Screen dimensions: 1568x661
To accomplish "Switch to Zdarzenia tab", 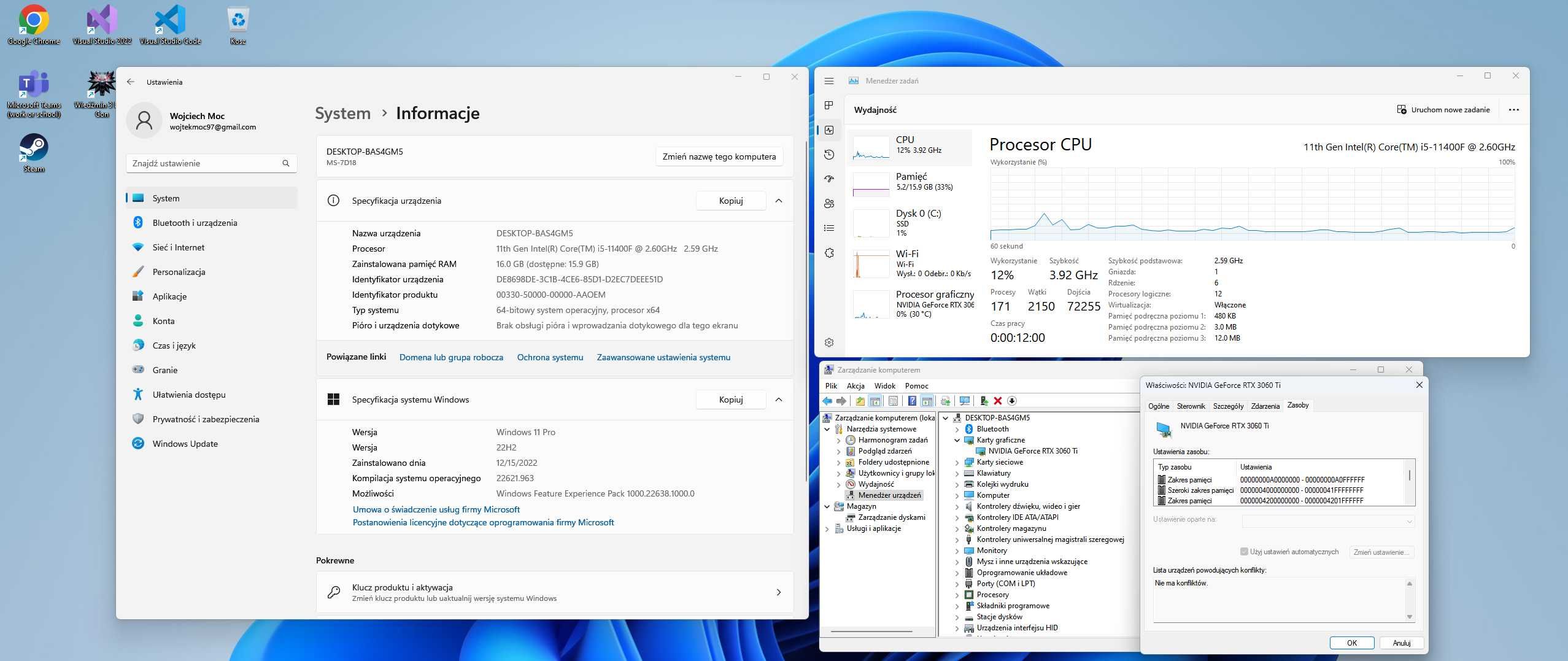I will (1265, 406).
